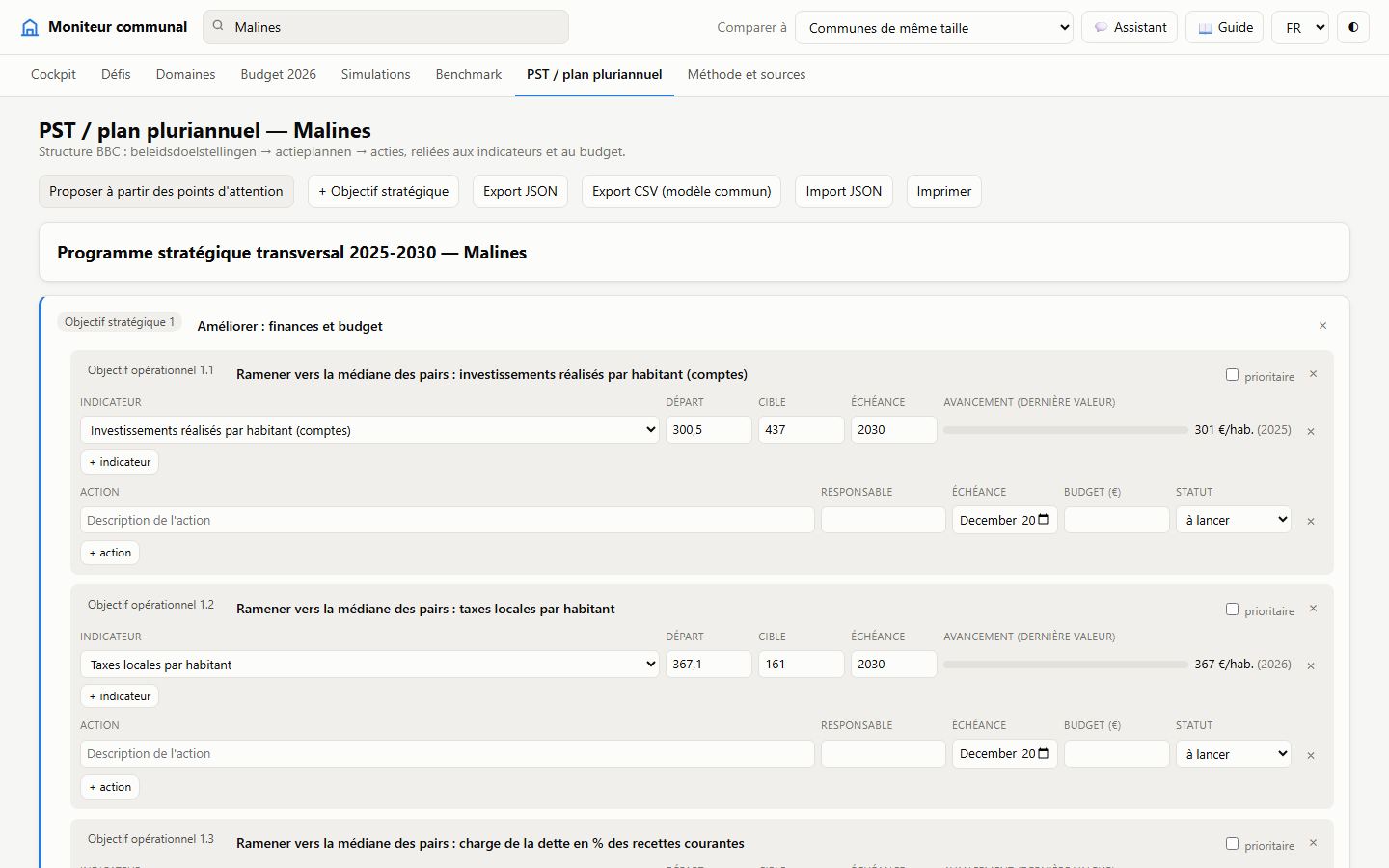Open the Guide button
This screenshot has width=1389, height=868.
coord(1225,27)
